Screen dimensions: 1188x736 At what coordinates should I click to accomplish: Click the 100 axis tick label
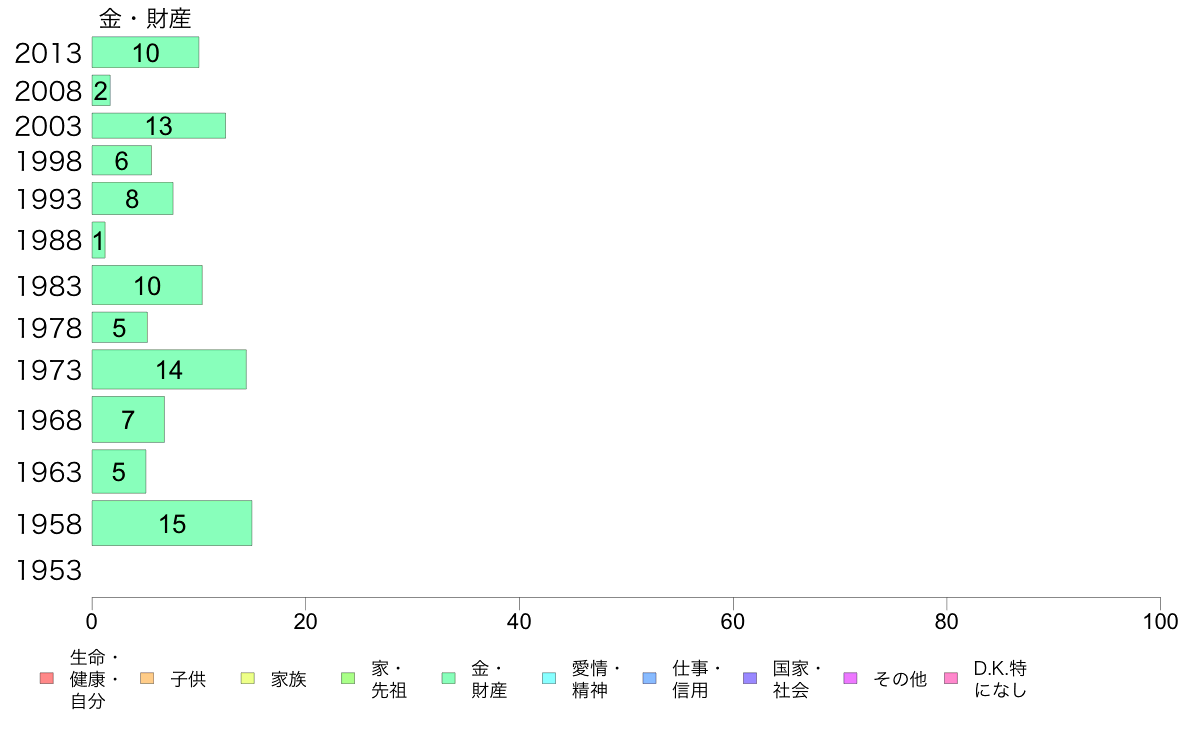(1160, 622)
